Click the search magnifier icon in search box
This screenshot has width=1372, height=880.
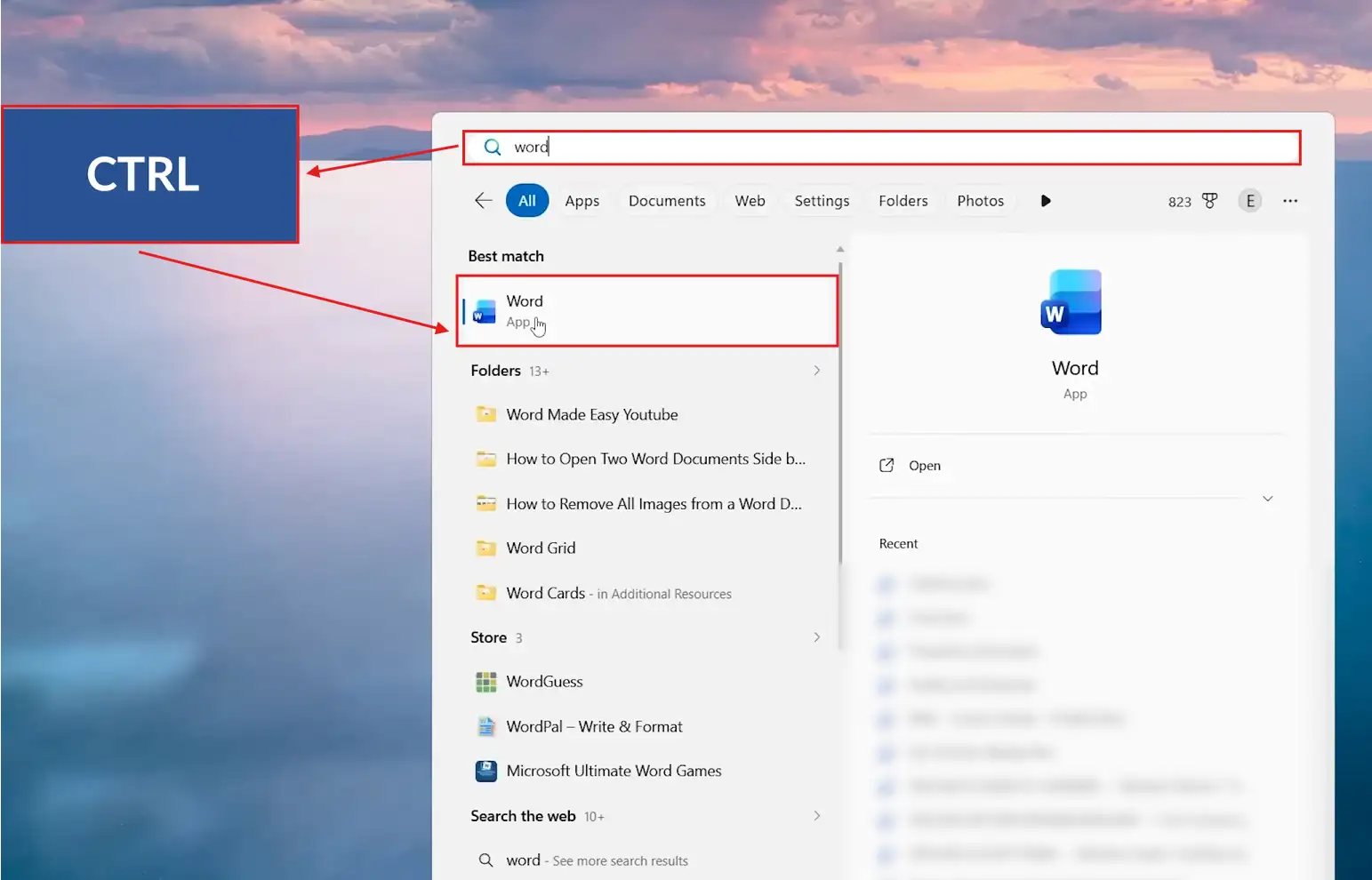tap(492, 148)
